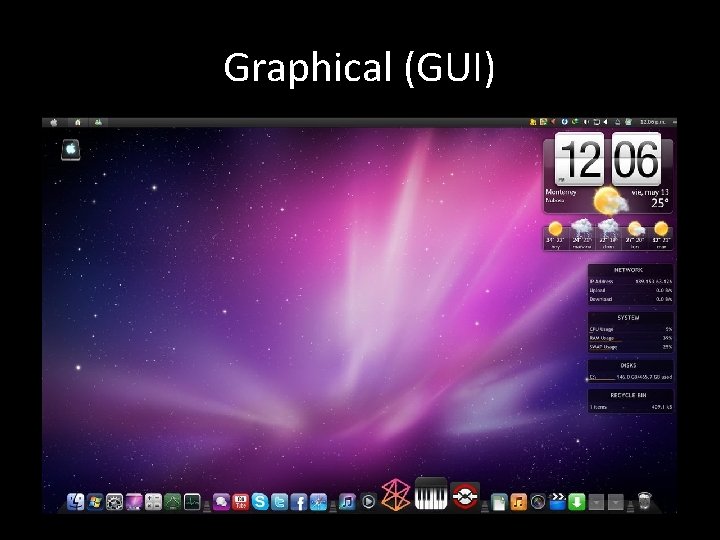Select the 'lun' partly cloudy forecast tile
This screenshot has width=720, height=540.
pos(635,234)
